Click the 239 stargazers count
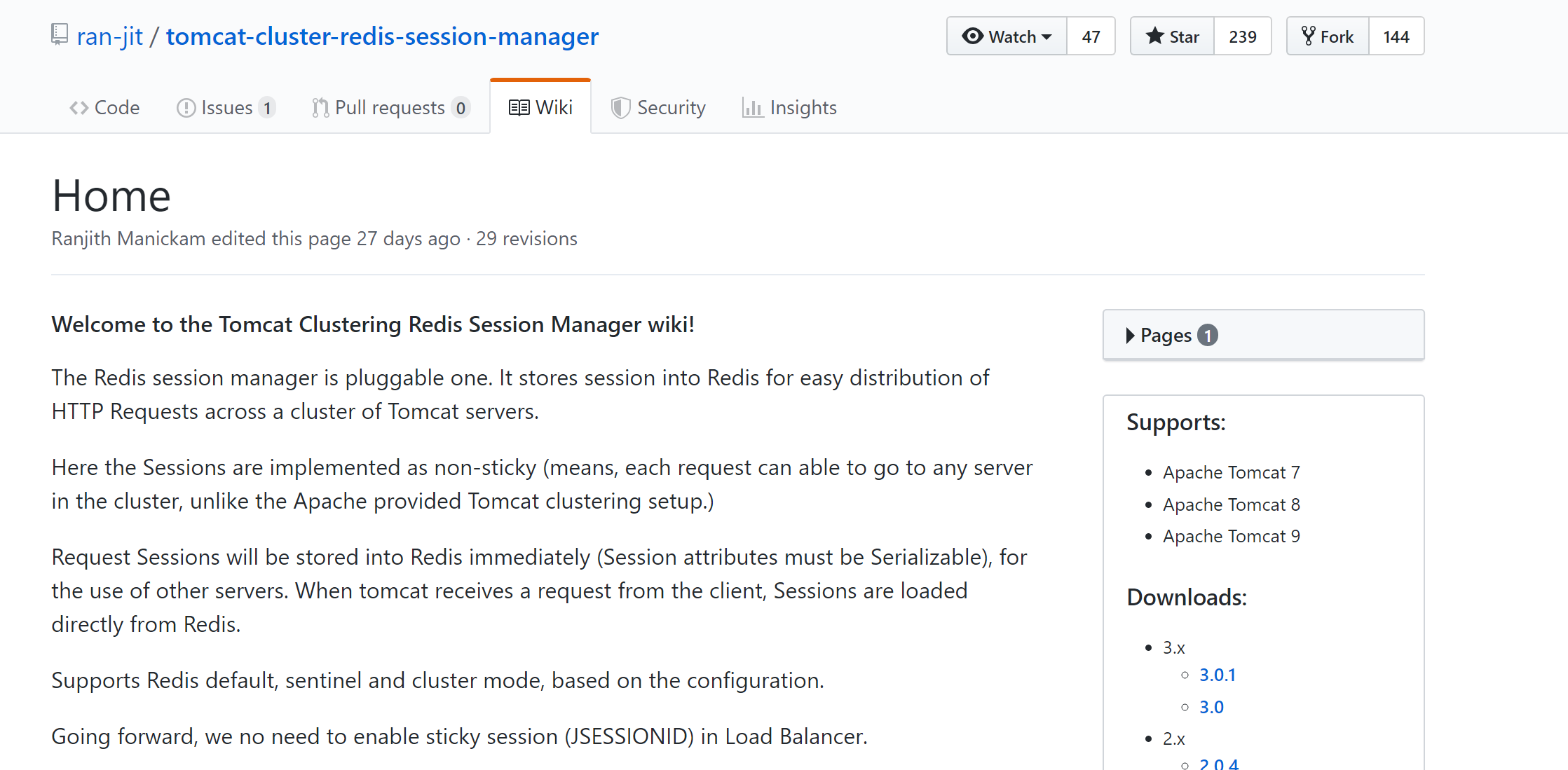The width and height of the screenshot is (1568, 770). 1242,36
